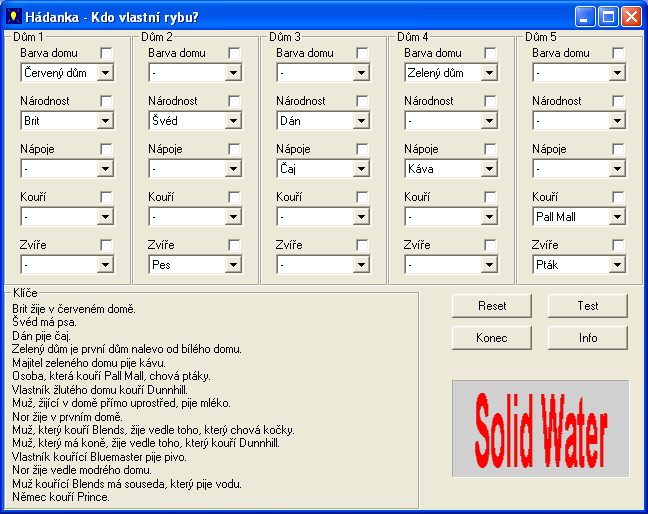Click the Konec button to quit

coord(491,337)
